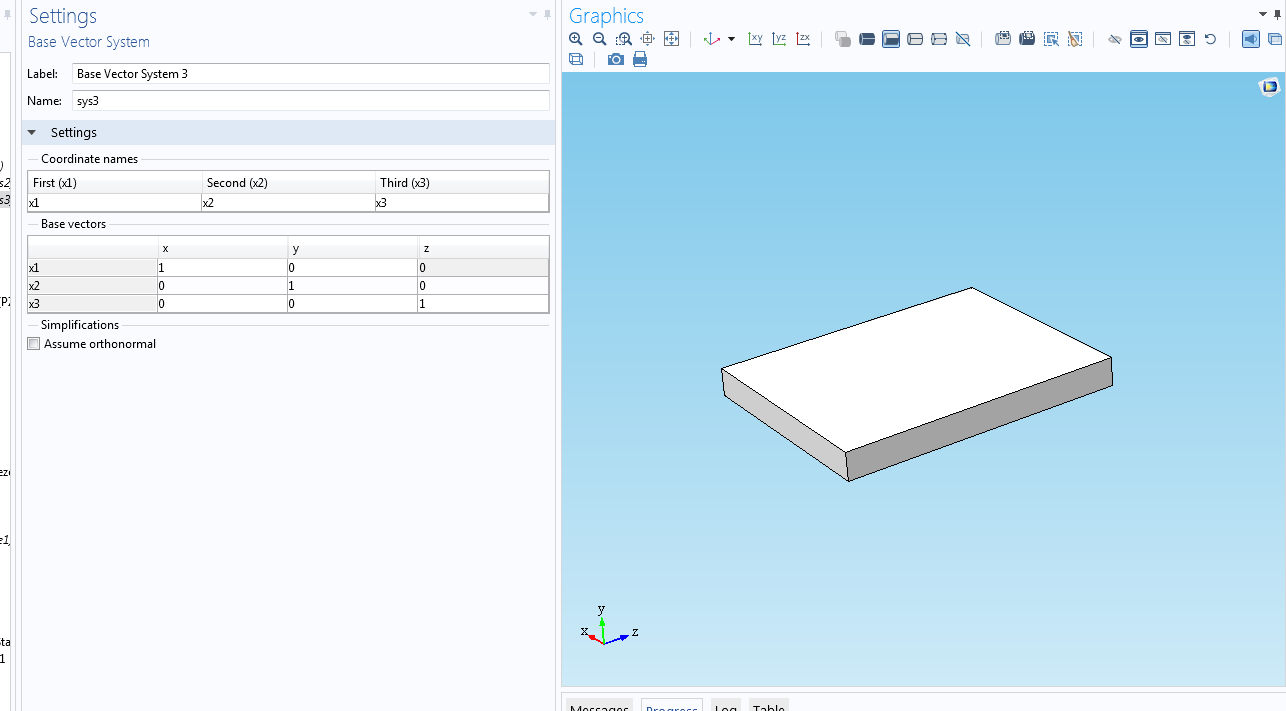
Task: Toggle the crossed-out eye hide icon
Action: tap(1115, 39)
